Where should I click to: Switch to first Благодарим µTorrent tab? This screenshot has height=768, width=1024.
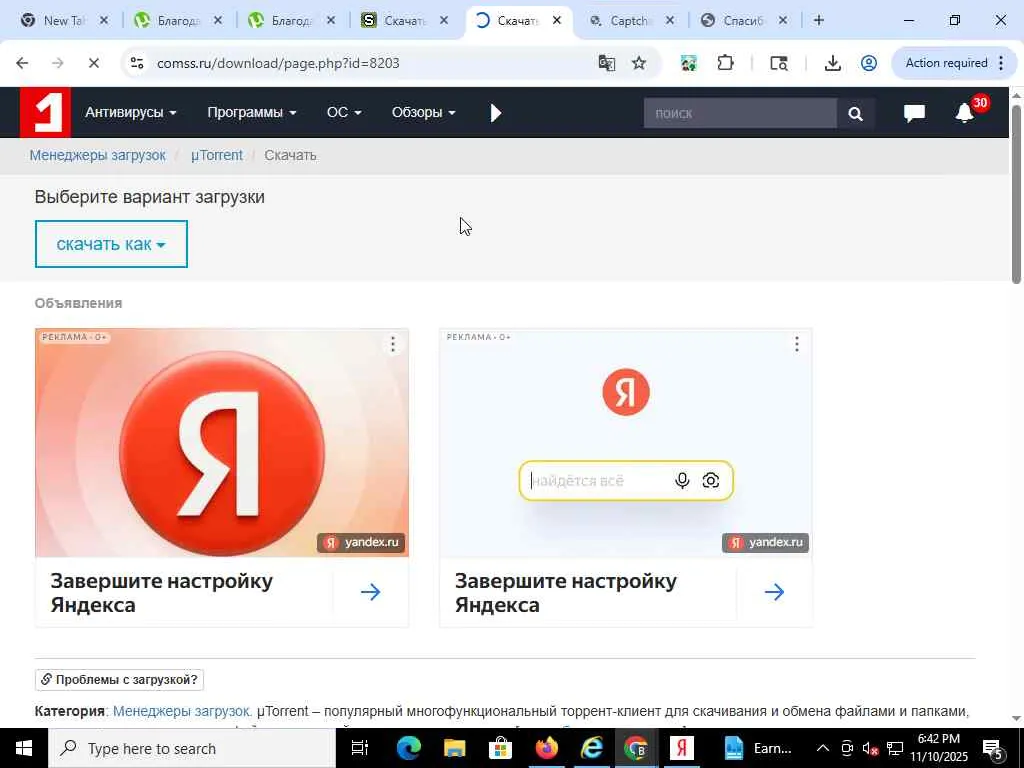pos(176,20)
